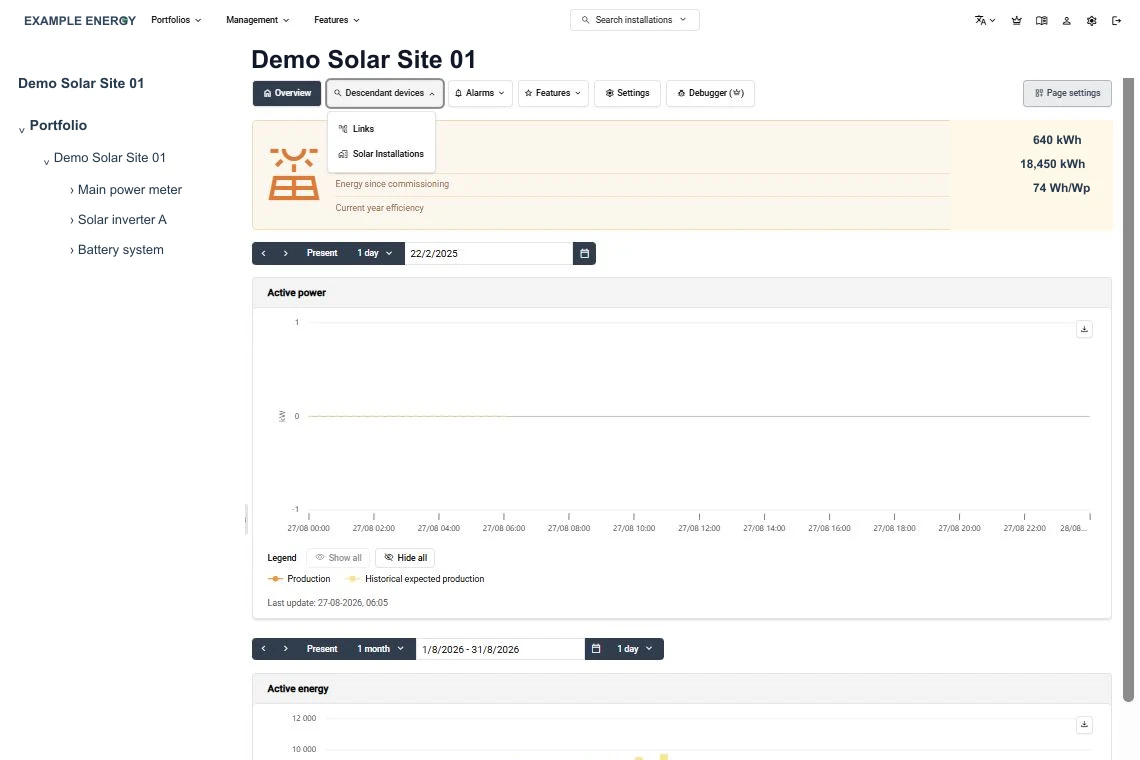Open the documentation book icon
Image resolution: width=1140 pixels, height=760 pixels.
pyautogui.click(x=1041, y=20)
